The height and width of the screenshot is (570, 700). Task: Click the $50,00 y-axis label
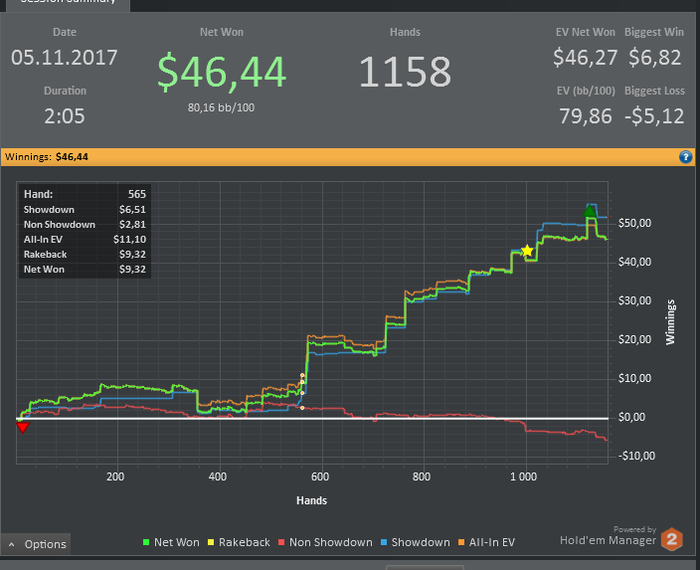click(x=634, y=223)
